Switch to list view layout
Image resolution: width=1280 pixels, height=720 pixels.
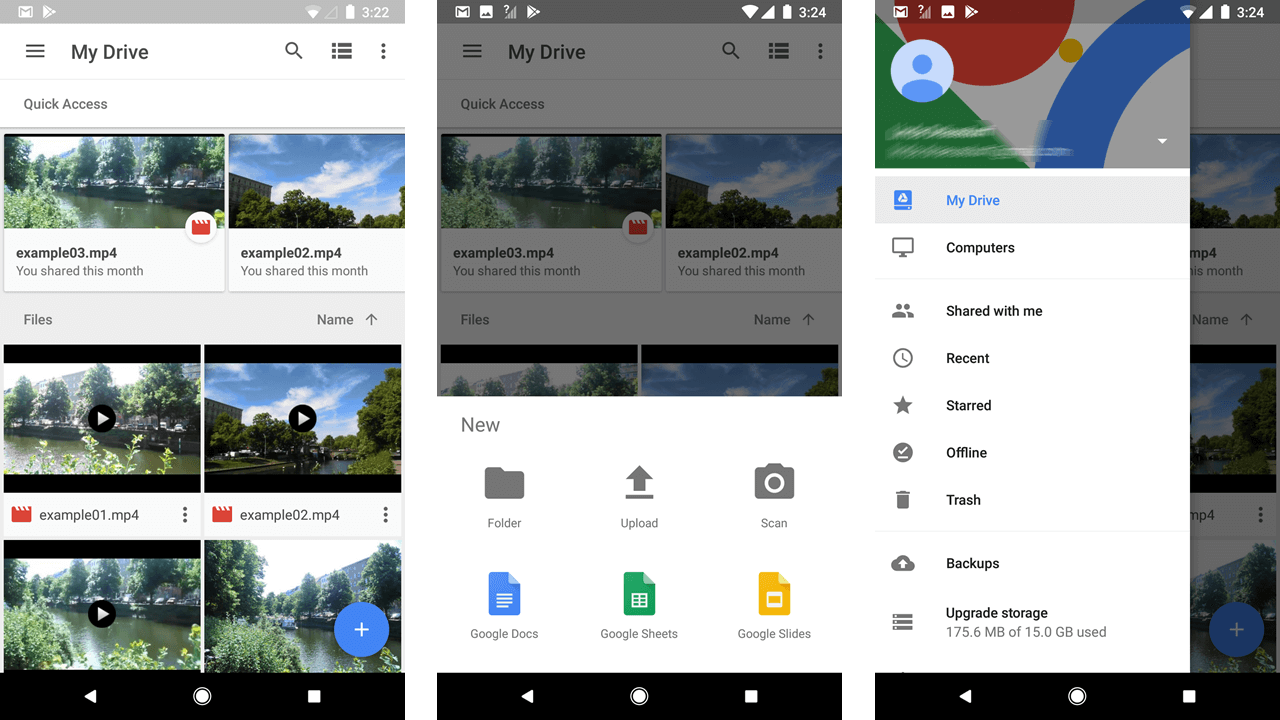tap(341, 50)
